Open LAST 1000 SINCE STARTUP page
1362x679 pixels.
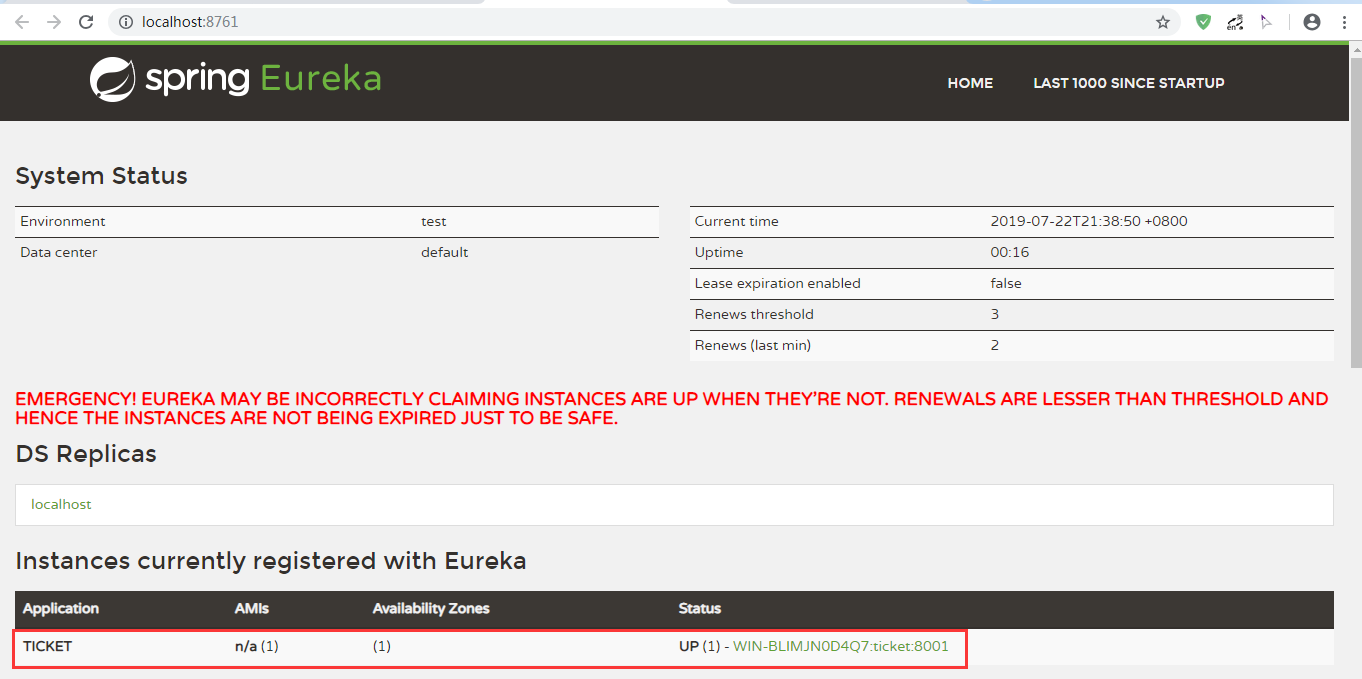coord(1129,83)
